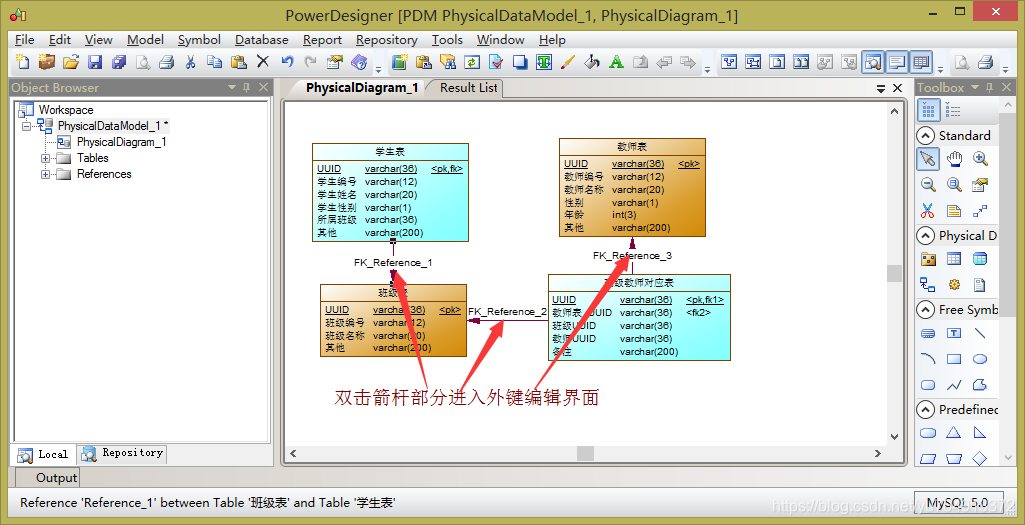Click the FK_Reference_2 label in diagram
The height and width of the screenshot is (525, 1025).
point(507,312)
